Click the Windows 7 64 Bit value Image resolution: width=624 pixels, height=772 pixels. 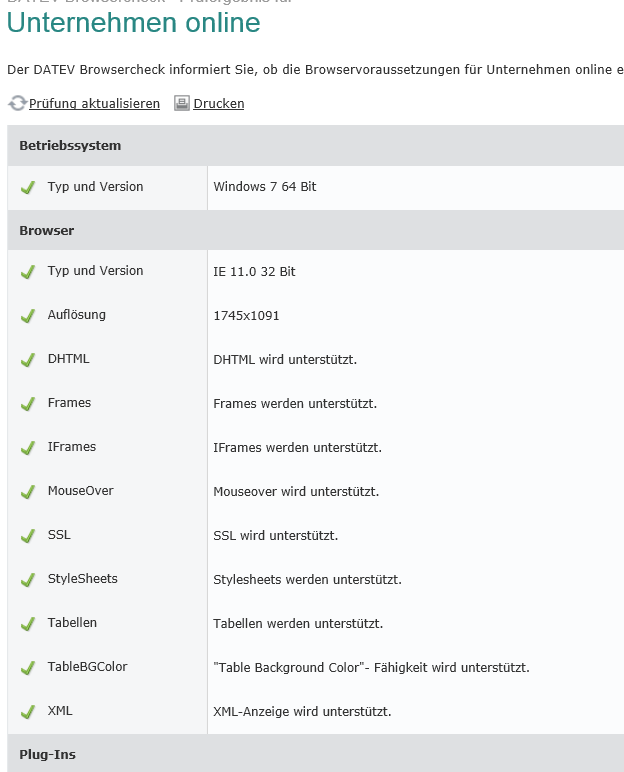click(265, 187)
